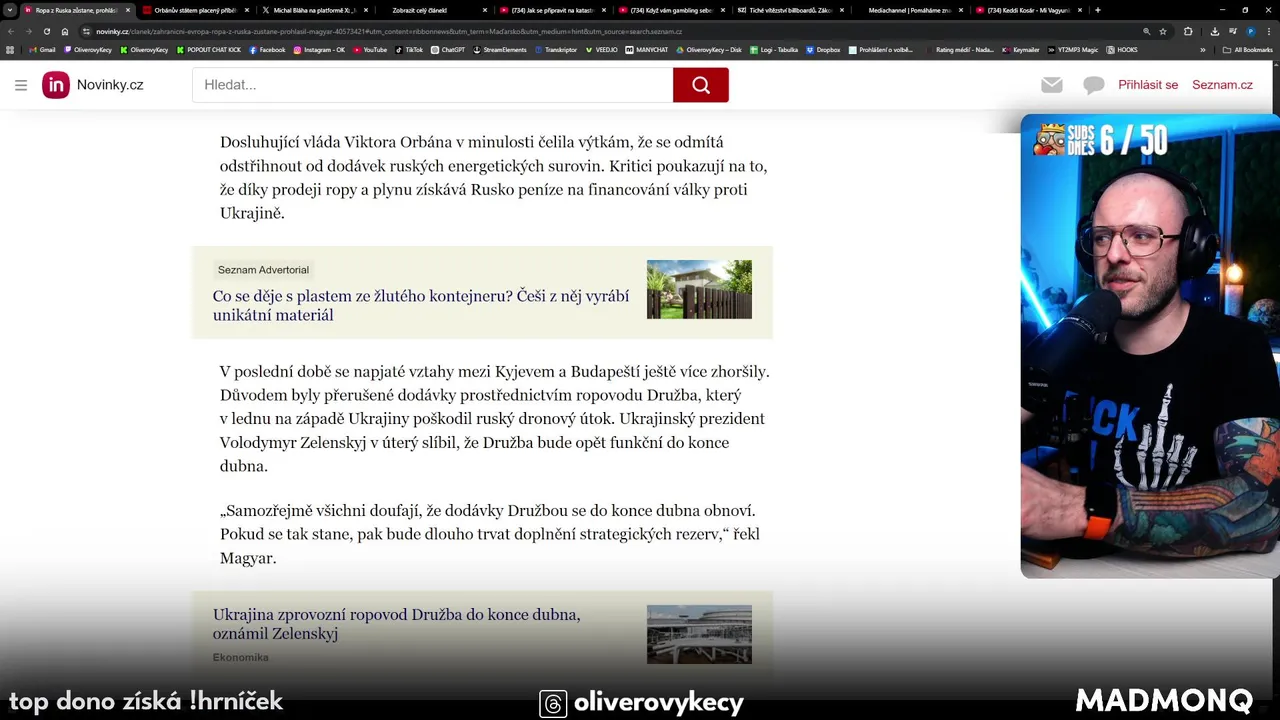Viewport: 1280px width, 720px height.
Task: Open the browser zoom magnifier icon
Action: click(x=1146, y=31)
